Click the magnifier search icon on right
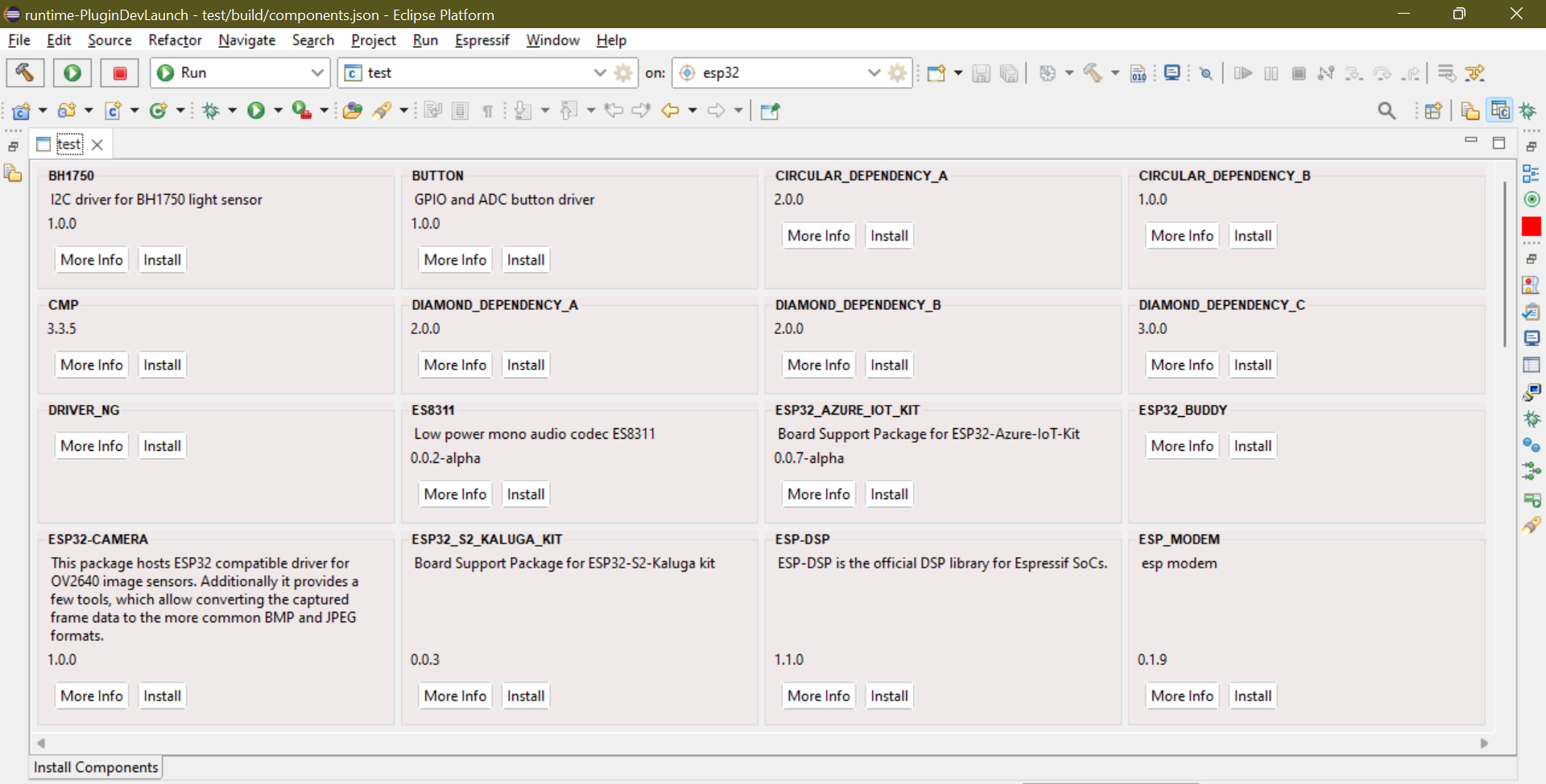1546x784 pixels. [x=1387, y=111]
